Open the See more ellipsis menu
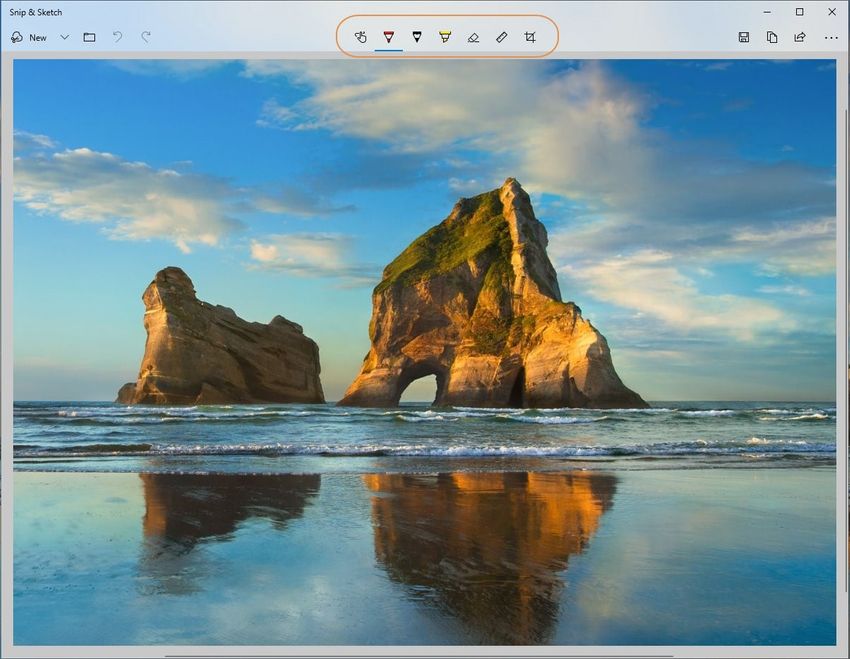This screenshot has height=659, width=850. coord(831,37)
